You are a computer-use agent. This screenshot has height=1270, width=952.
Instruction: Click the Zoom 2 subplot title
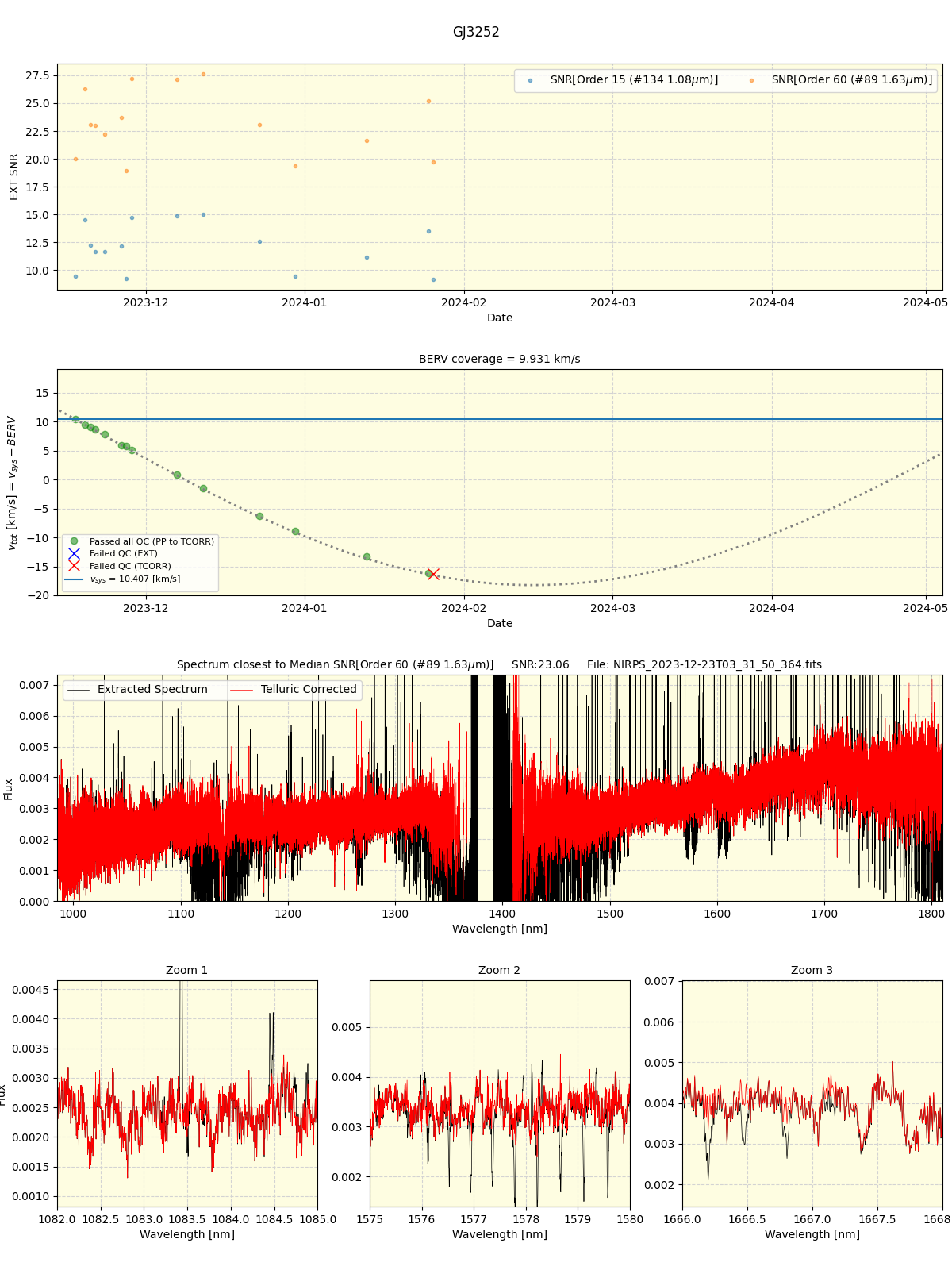click(500, 970)
